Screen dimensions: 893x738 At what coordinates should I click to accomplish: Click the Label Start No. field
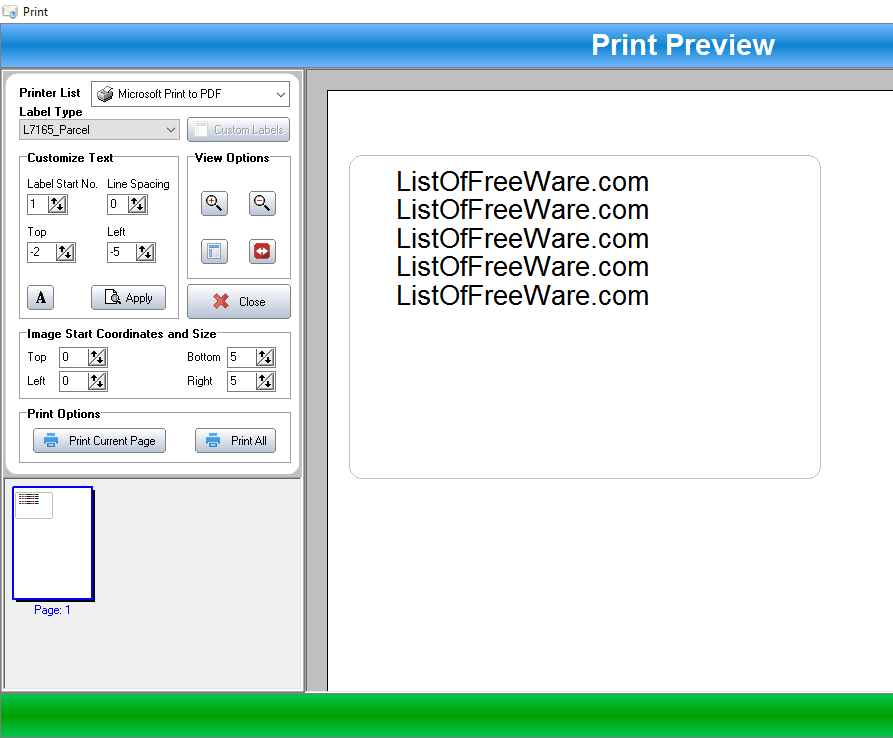point(38,204)
